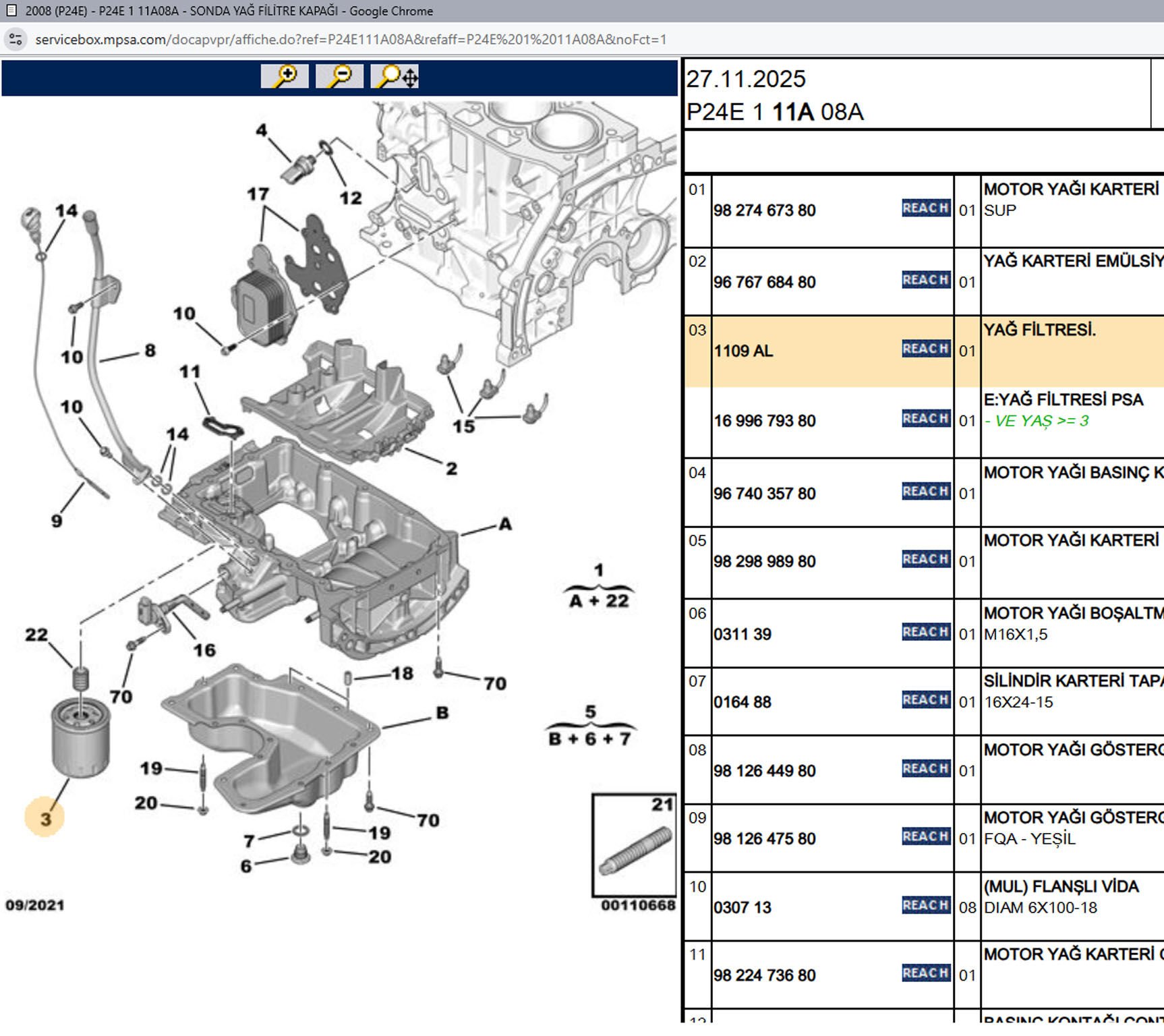Select callout 22 on the diagram
The width and height of the screenshot is (1164, 1036).
(36, 635)
